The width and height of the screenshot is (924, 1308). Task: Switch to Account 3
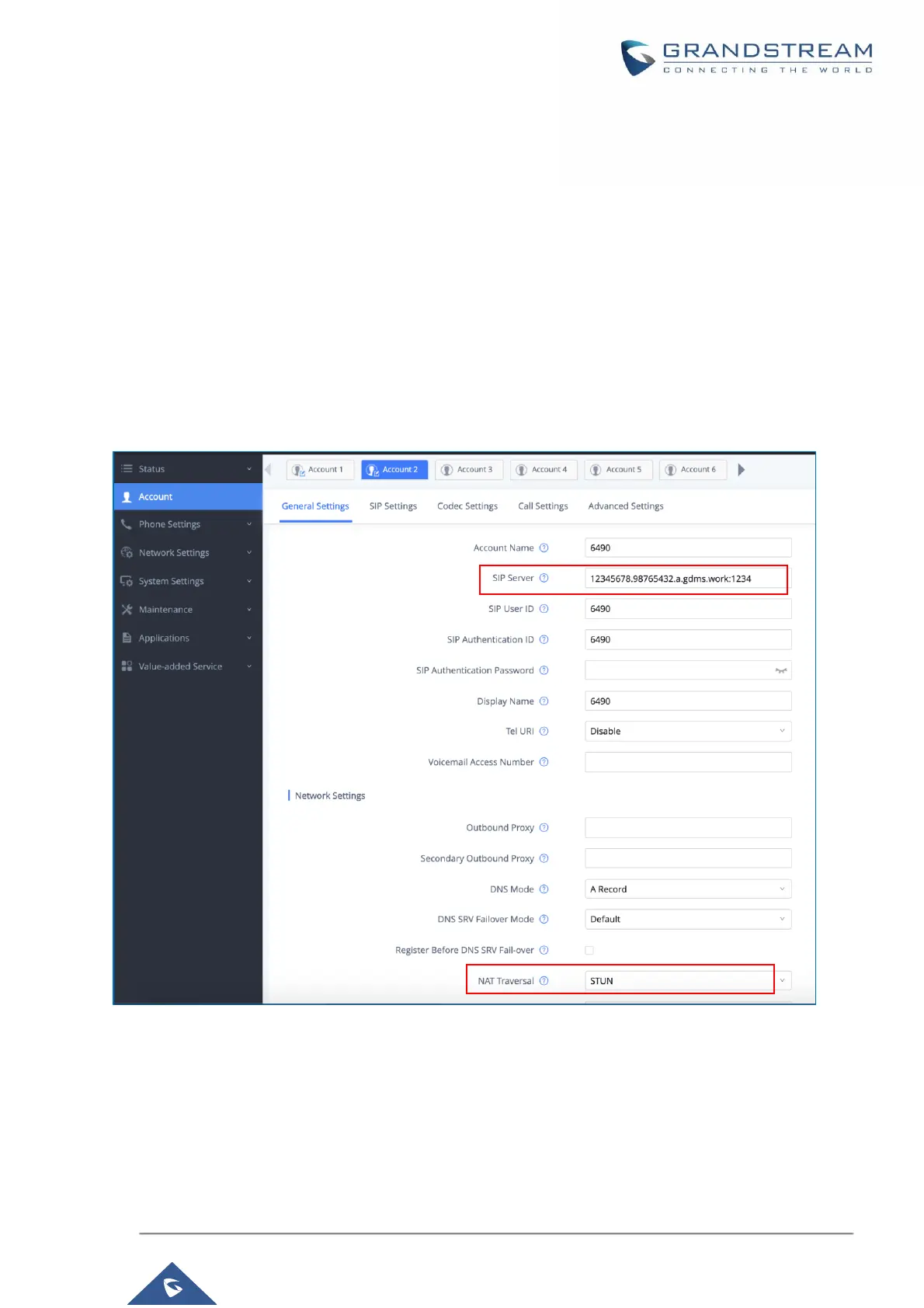(x=469, y=470)
